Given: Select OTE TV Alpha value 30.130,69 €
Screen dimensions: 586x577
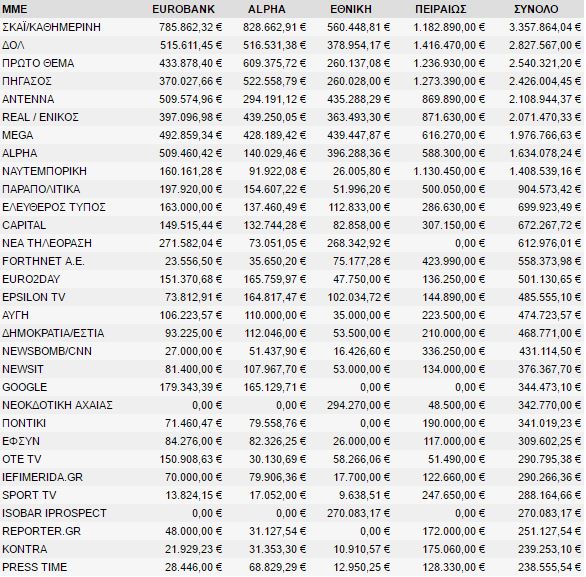Looking at the screenshot, I should 278,459.
